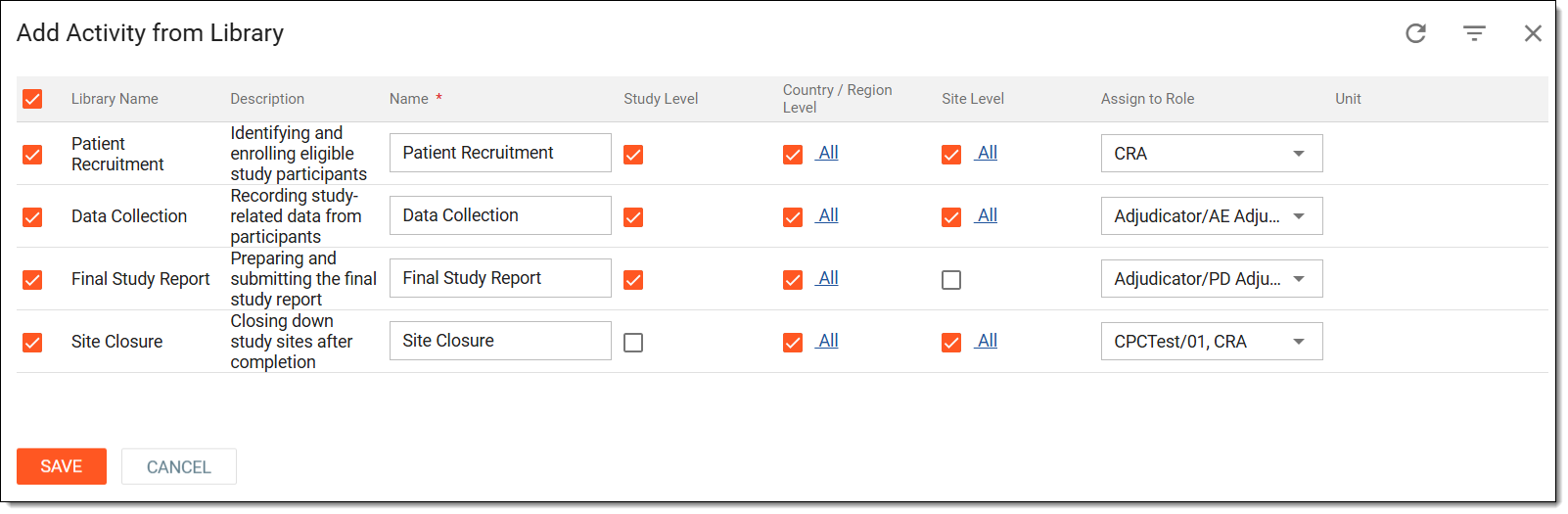Toggle Country/Region Level checkbox for Final Study Report
This screenshot has height=514, width=1568.
(793, 280)
